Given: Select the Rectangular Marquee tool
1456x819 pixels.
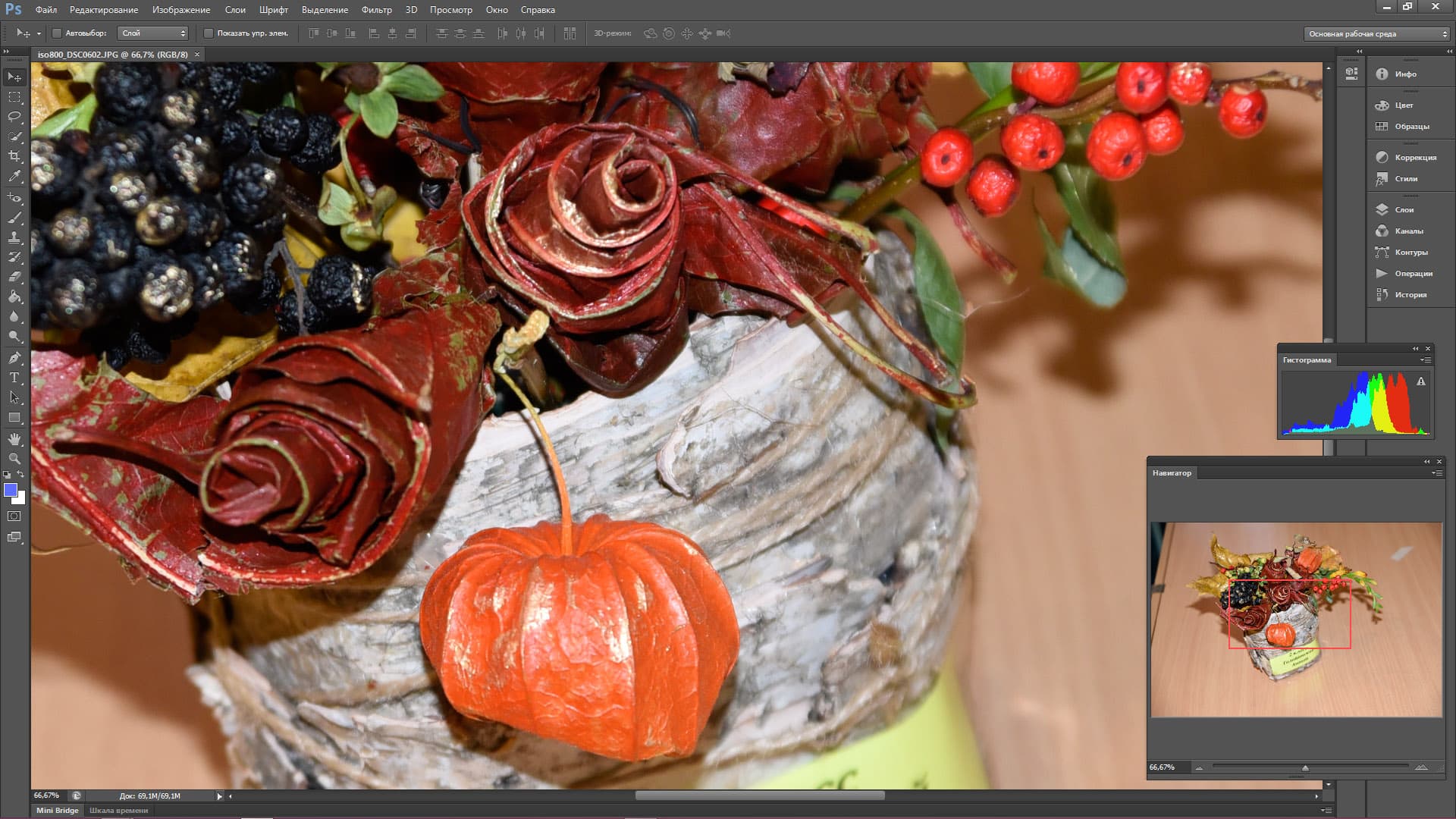Looking at the screenshot, I should 14,97.
